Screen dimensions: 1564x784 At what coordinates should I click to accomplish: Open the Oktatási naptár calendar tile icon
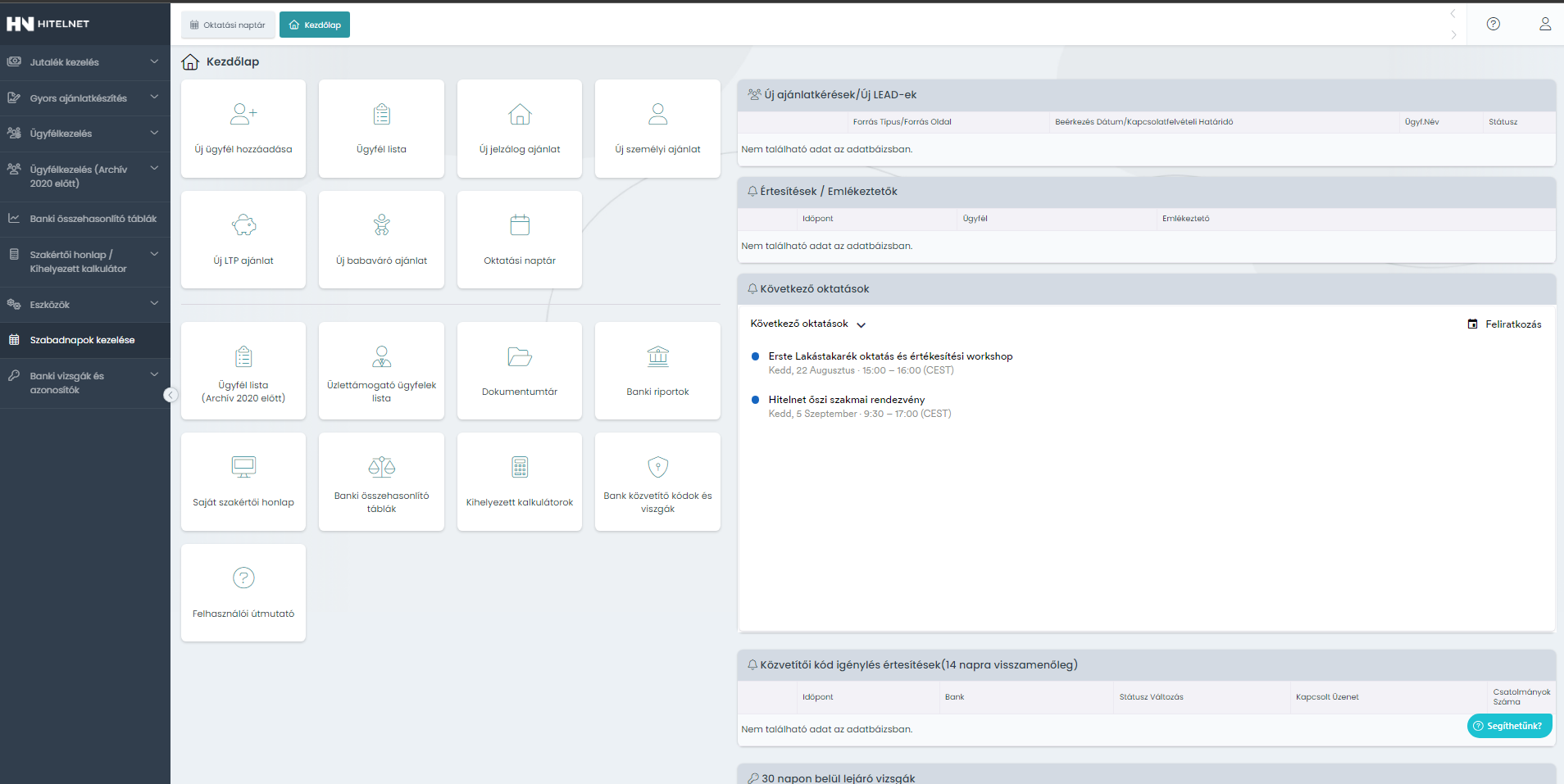pyautogui.click(x=520, y=224)
